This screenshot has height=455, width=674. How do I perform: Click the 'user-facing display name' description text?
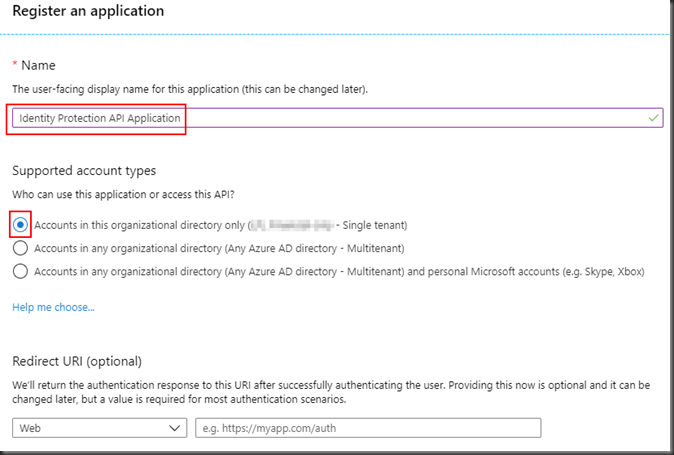tap(190, 90)
